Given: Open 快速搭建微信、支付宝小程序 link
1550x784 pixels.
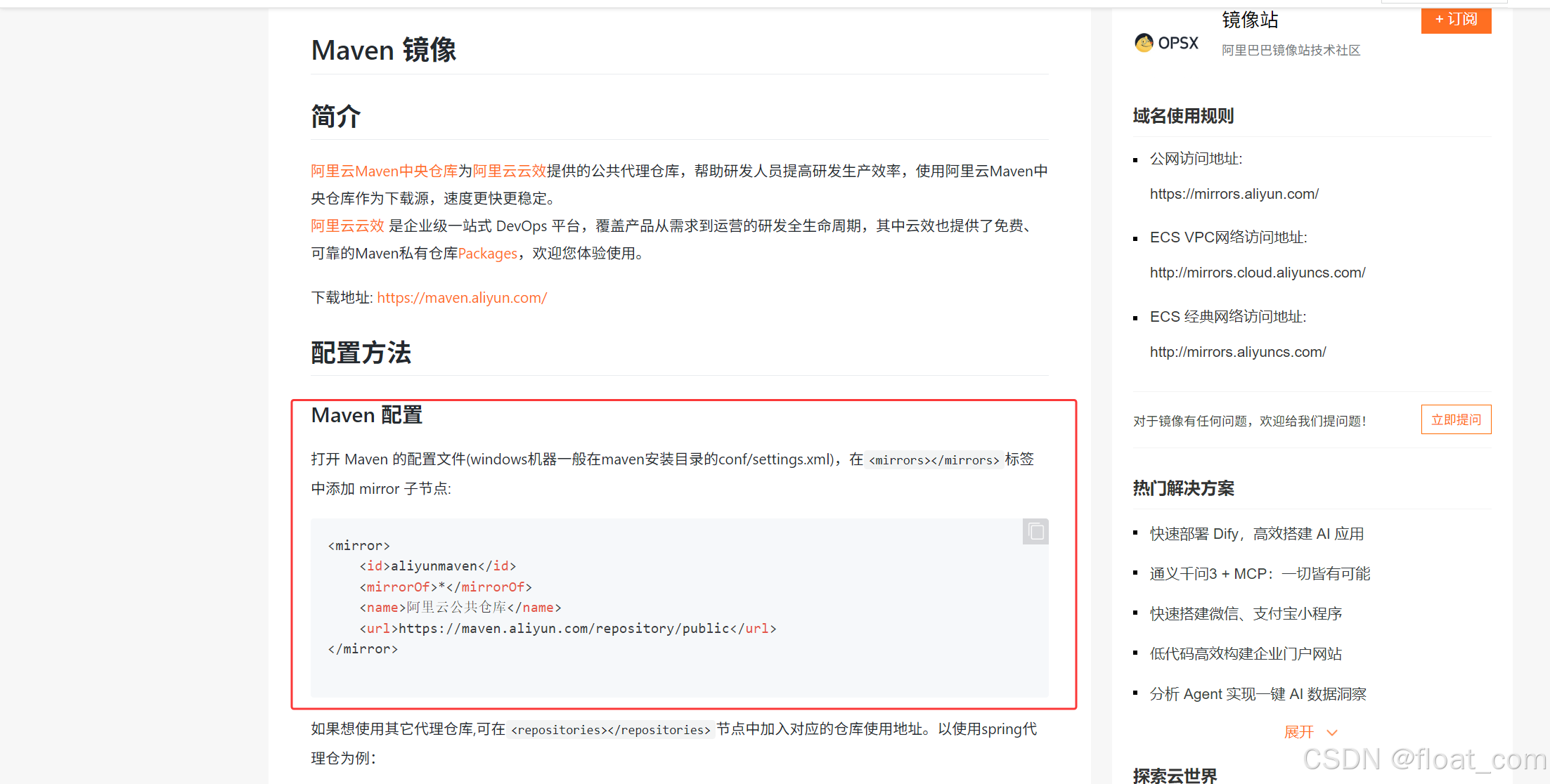Looking at the screenshot, I should tap(1245, 614).
